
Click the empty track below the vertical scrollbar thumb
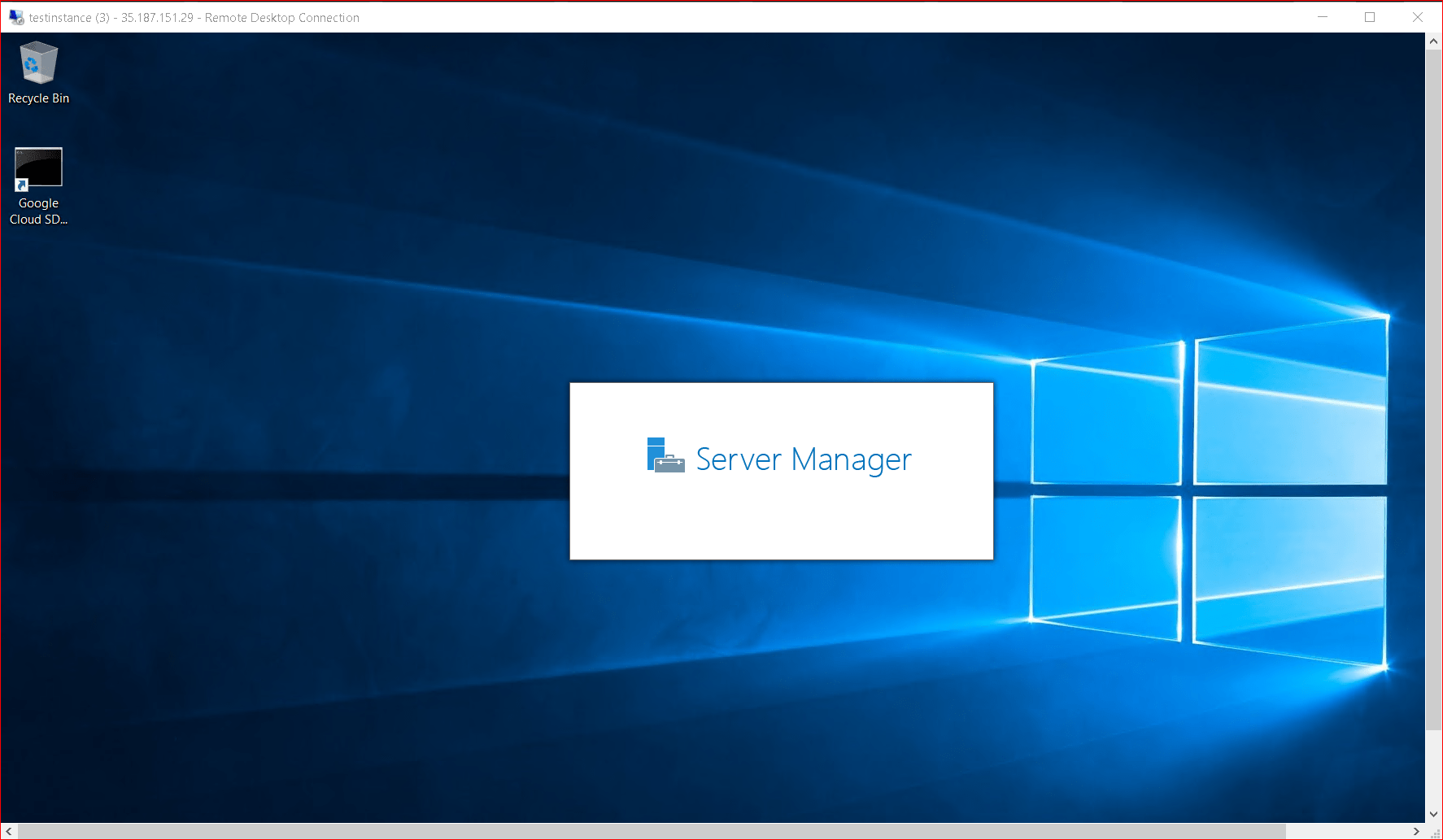pos(1434,768)
